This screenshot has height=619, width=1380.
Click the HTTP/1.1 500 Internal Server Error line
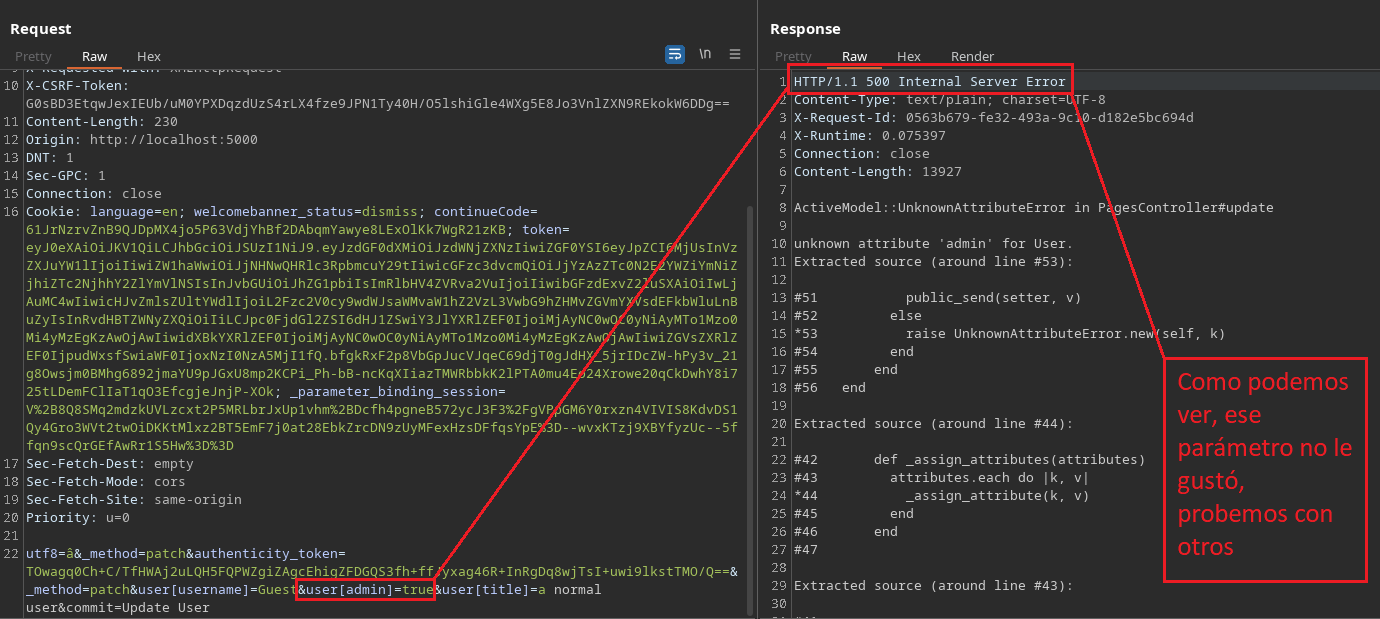coord(929,82)
